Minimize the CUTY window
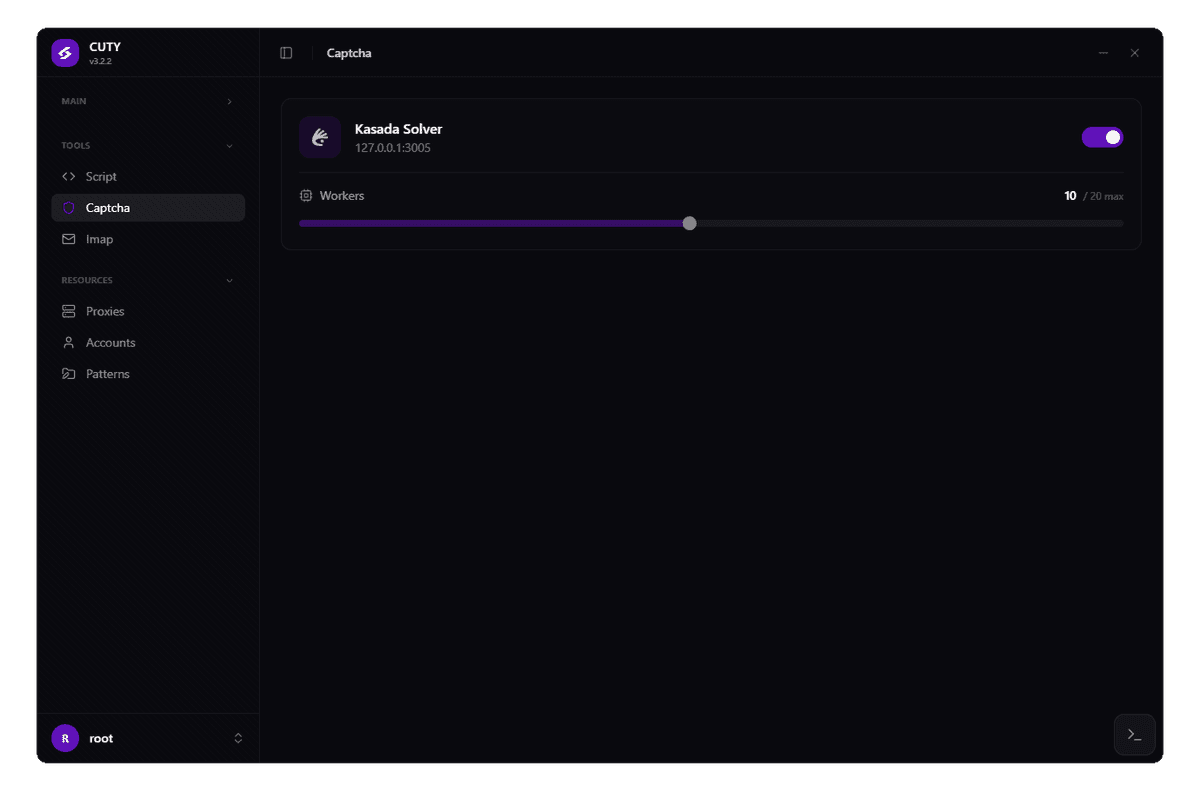This screenshot has width=1200, height=791. [x=1103, y=53]
